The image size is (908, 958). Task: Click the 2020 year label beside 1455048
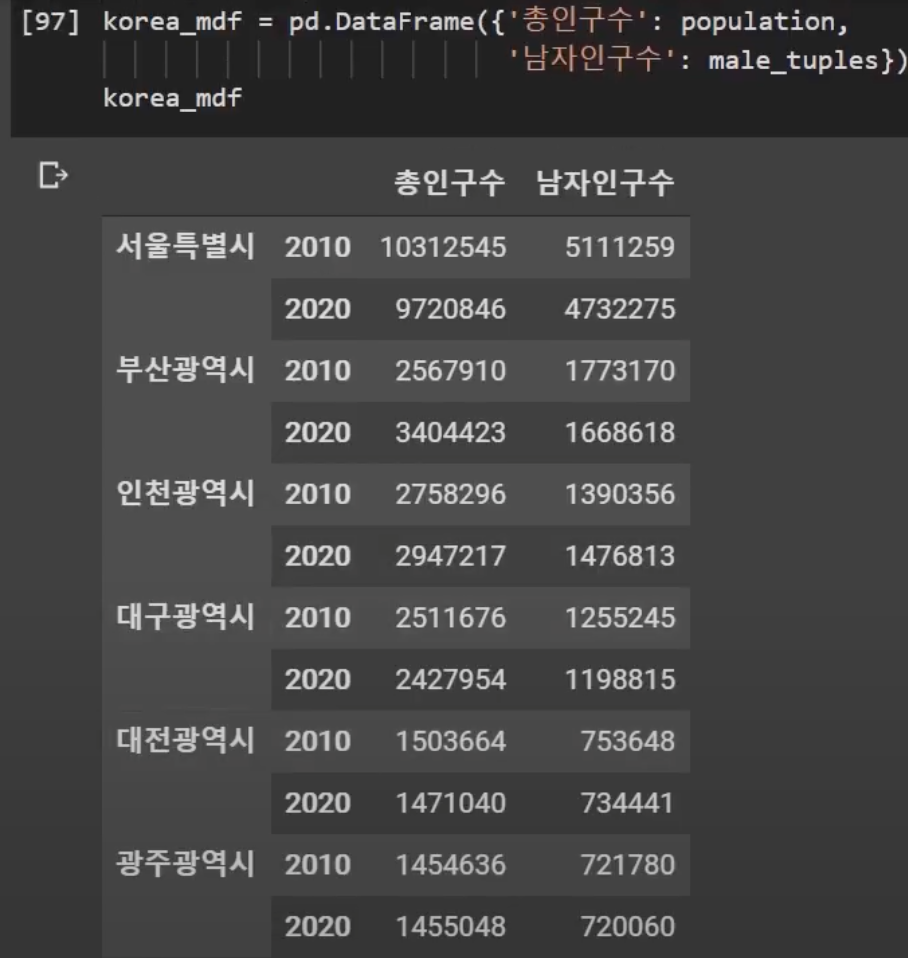(318, 926)
